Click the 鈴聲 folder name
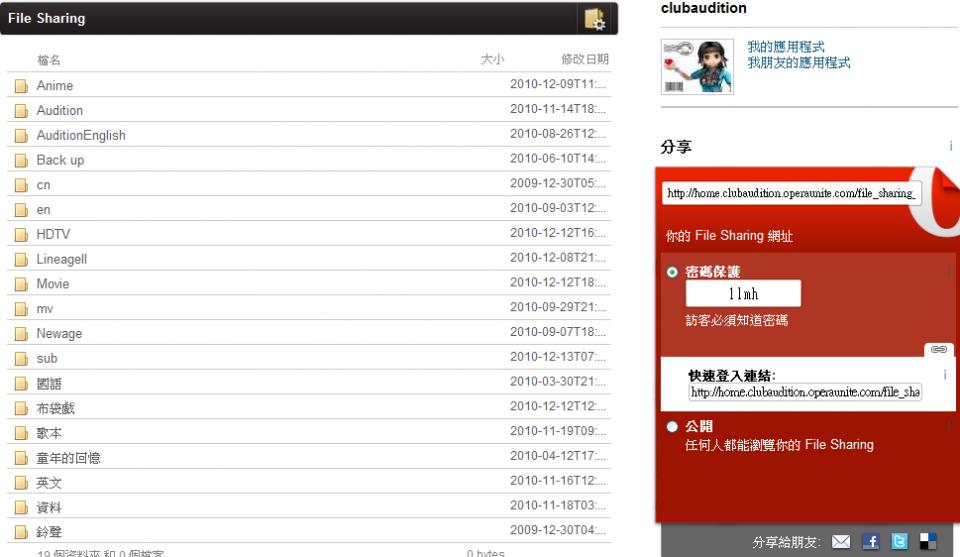The width and height of the screenshot is (960, 557). 49,533
